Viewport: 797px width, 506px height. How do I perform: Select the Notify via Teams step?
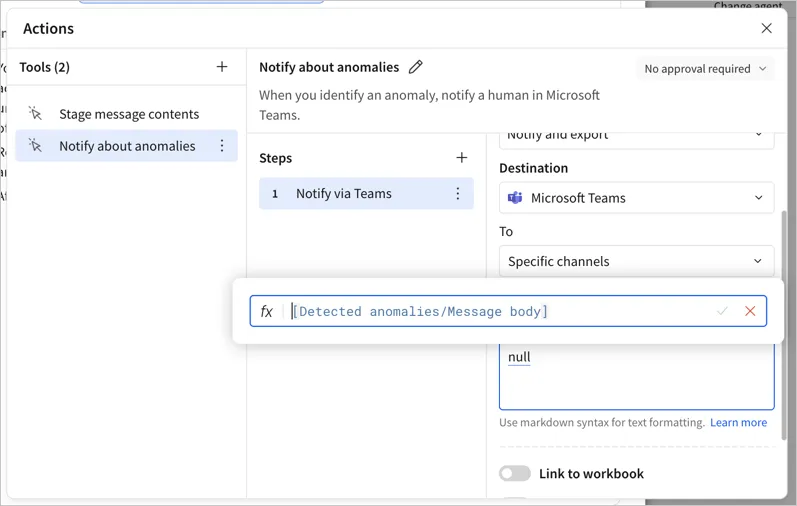coord(366,193)
